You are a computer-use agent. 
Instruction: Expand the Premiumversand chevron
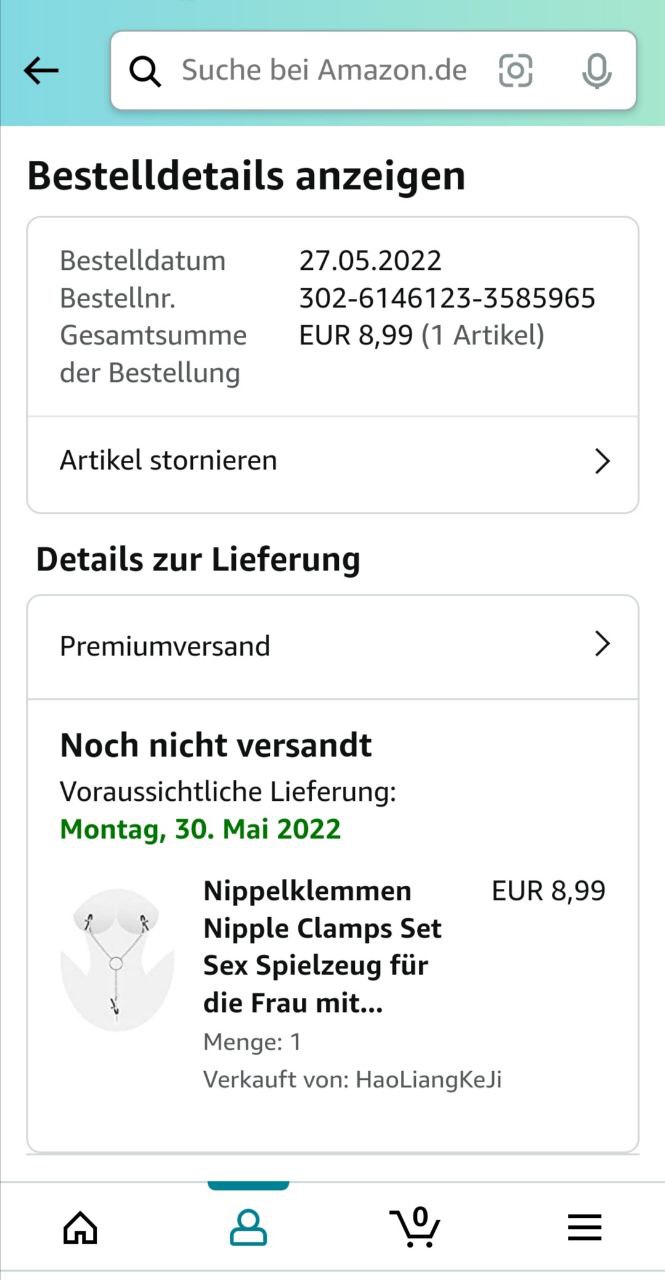coord(602,644)
